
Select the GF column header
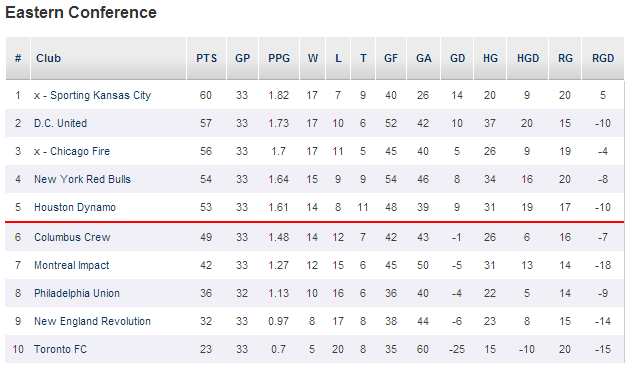(x=391, y=58)
